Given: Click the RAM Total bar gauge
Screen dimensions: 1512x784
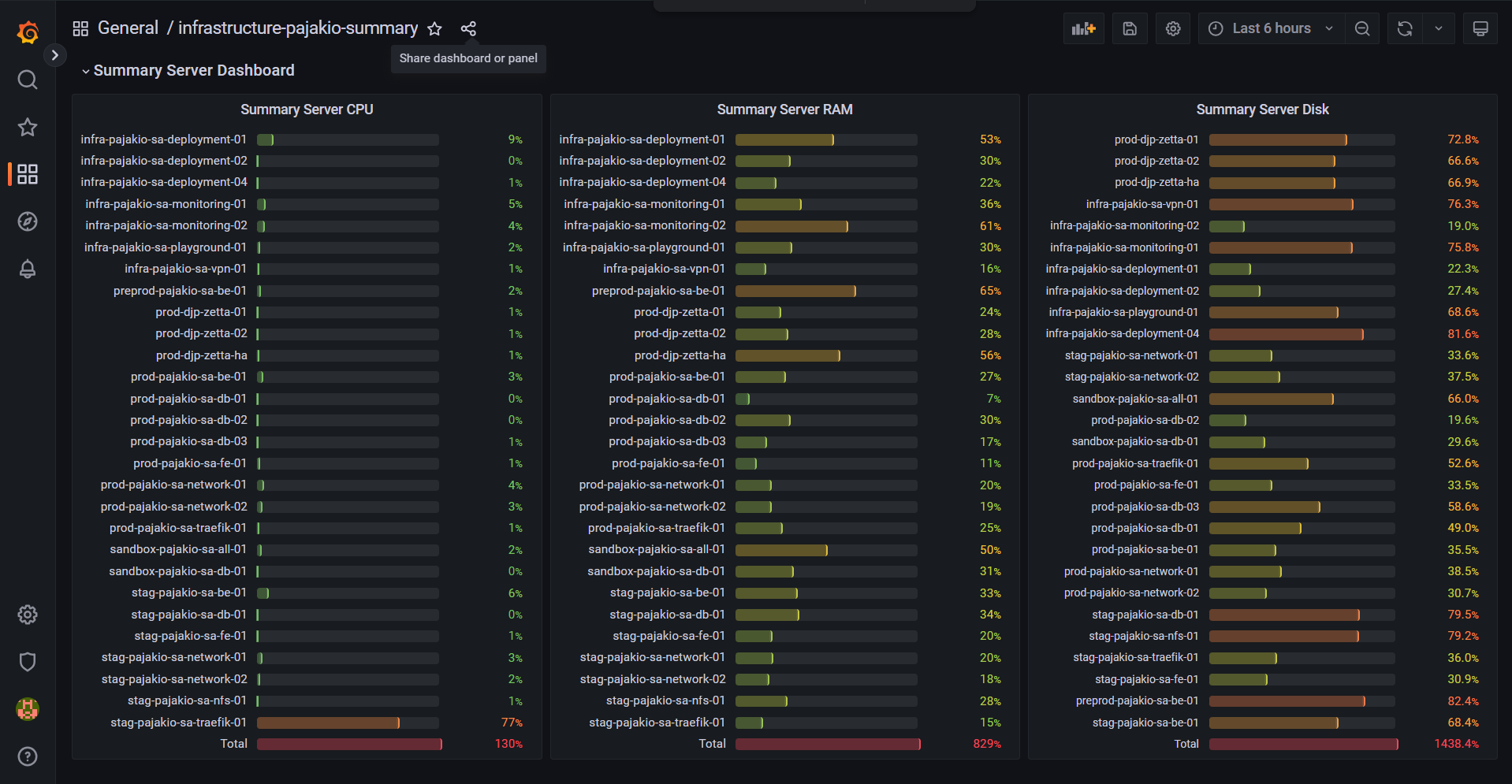Looking at the screenshot, I should (828, 744).
